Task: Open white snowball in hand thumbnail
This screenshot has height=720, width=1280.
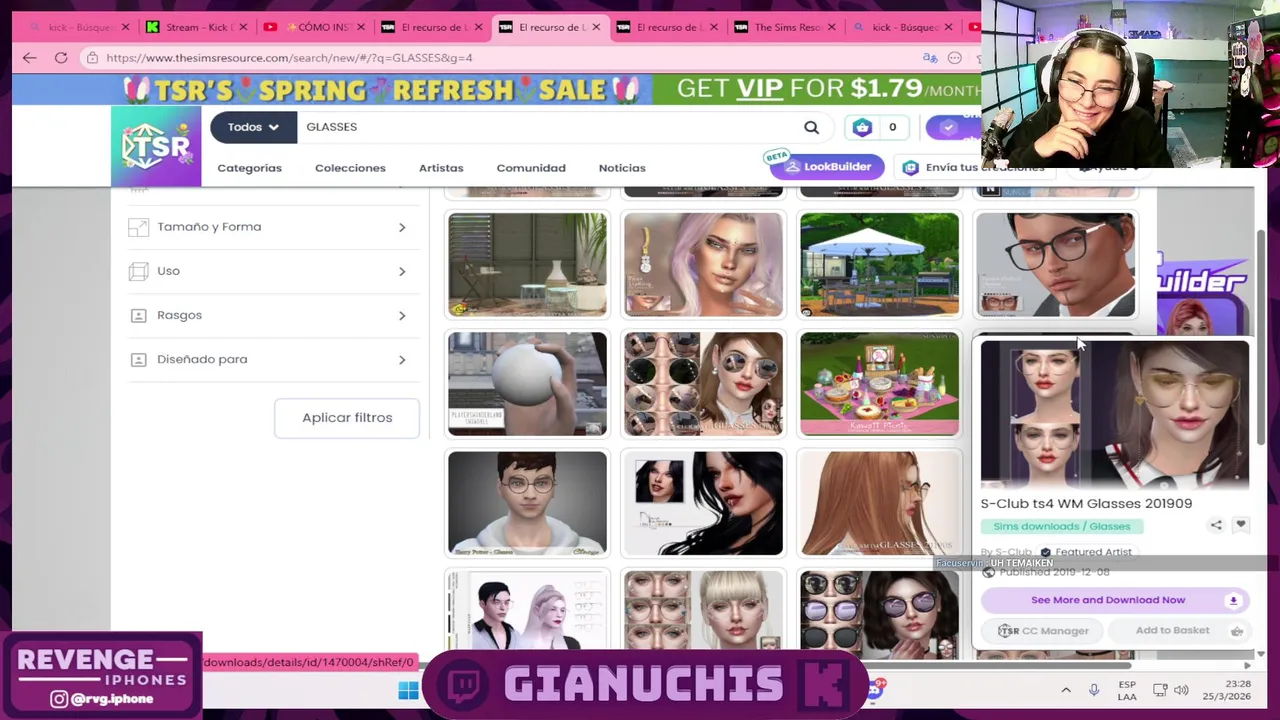Action: tap(527, 384)
